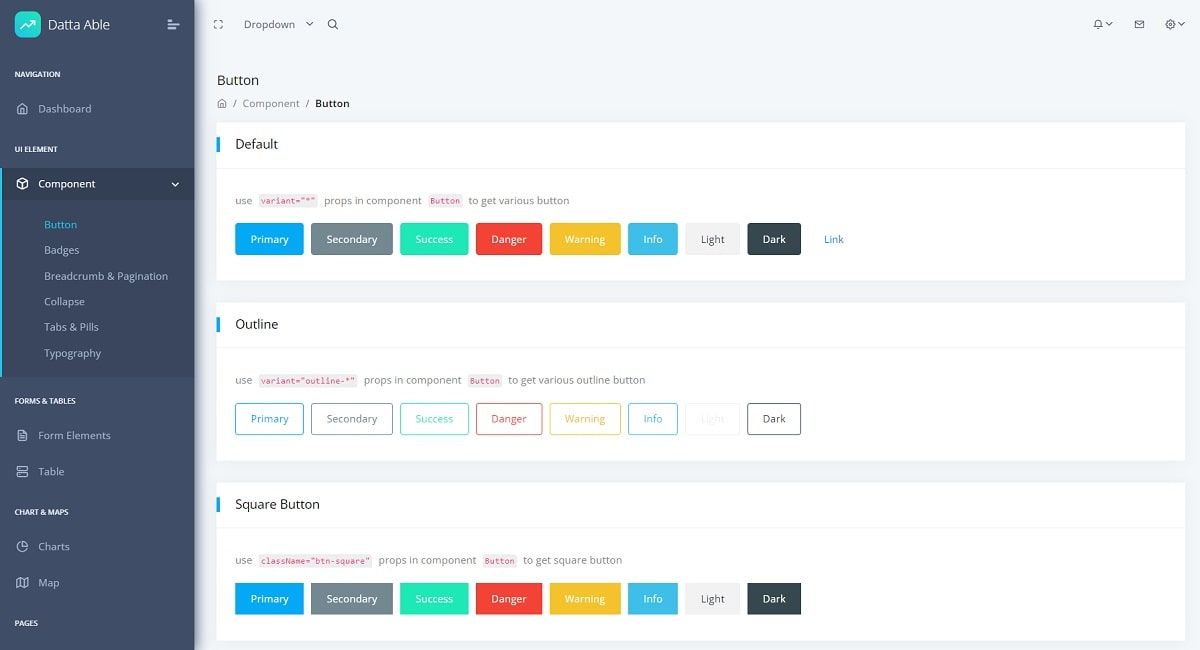This screenshot has height=650, width=1200.
Task: Click the fullscreen icon in the top bar
Action: point(218,23)
